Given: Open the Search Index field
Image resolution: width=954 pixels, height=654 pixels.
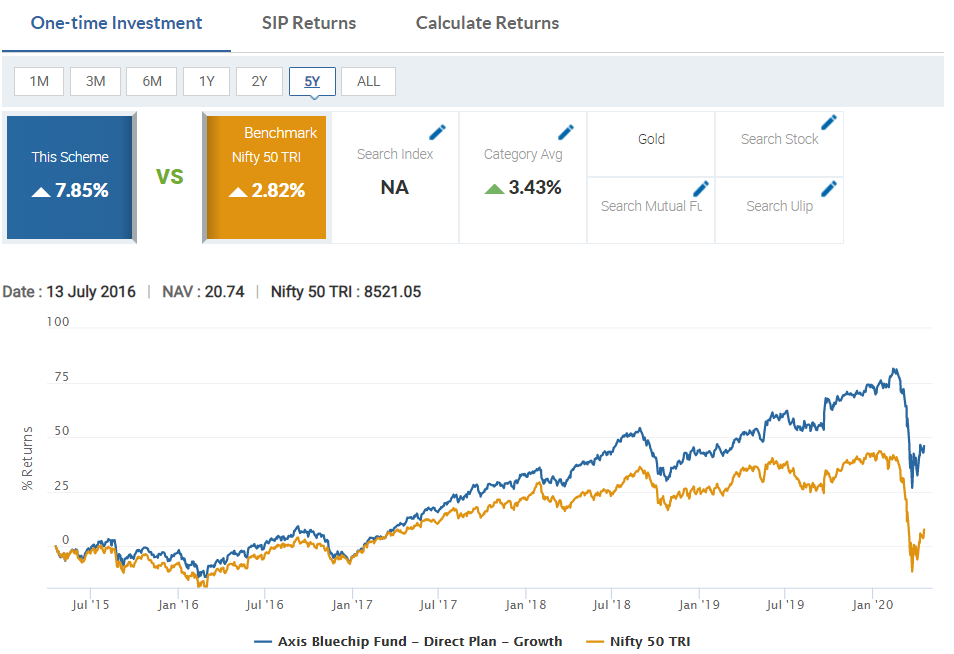Looking at the screenshot, I should (395, 155).
